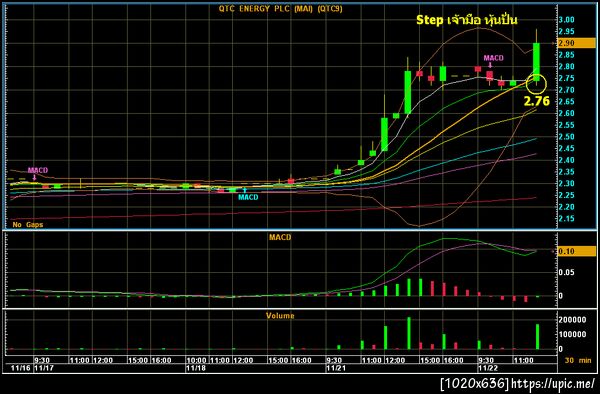
Task: Select the No Gaps label
Action: [28, 225]
